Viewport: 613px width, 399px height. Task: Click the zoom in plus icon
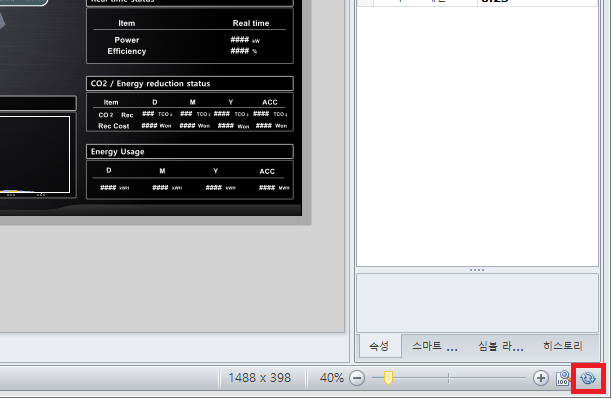pyautogui.click(x=541, y=378)
